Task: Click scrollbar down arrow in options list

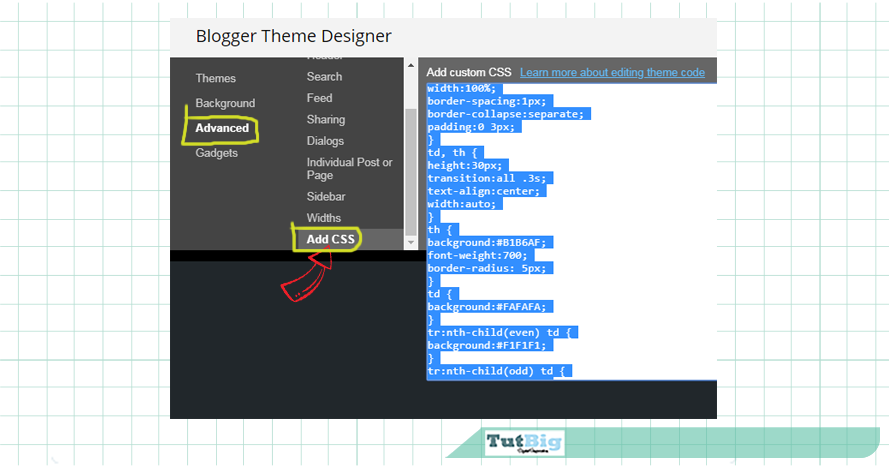Action: (410, 243)
